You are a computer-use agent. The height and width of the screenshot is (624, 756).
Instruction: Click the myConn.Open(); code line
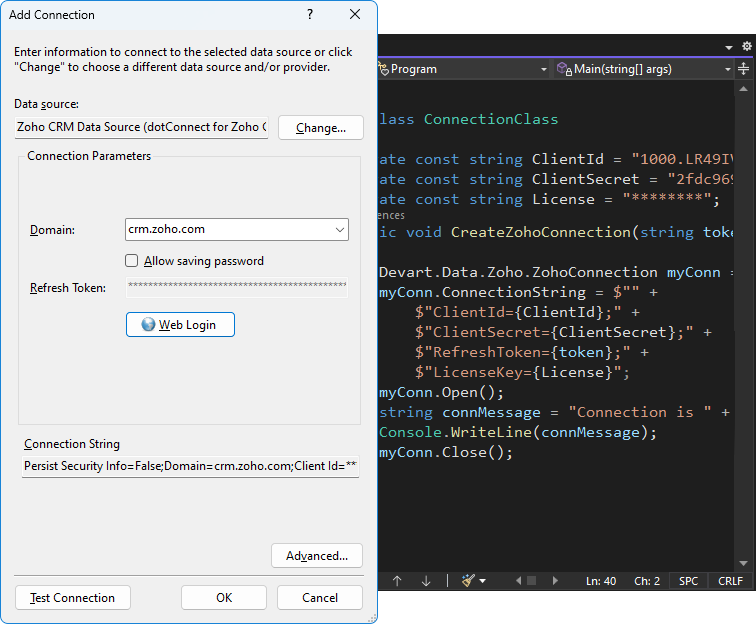[441, 393]
